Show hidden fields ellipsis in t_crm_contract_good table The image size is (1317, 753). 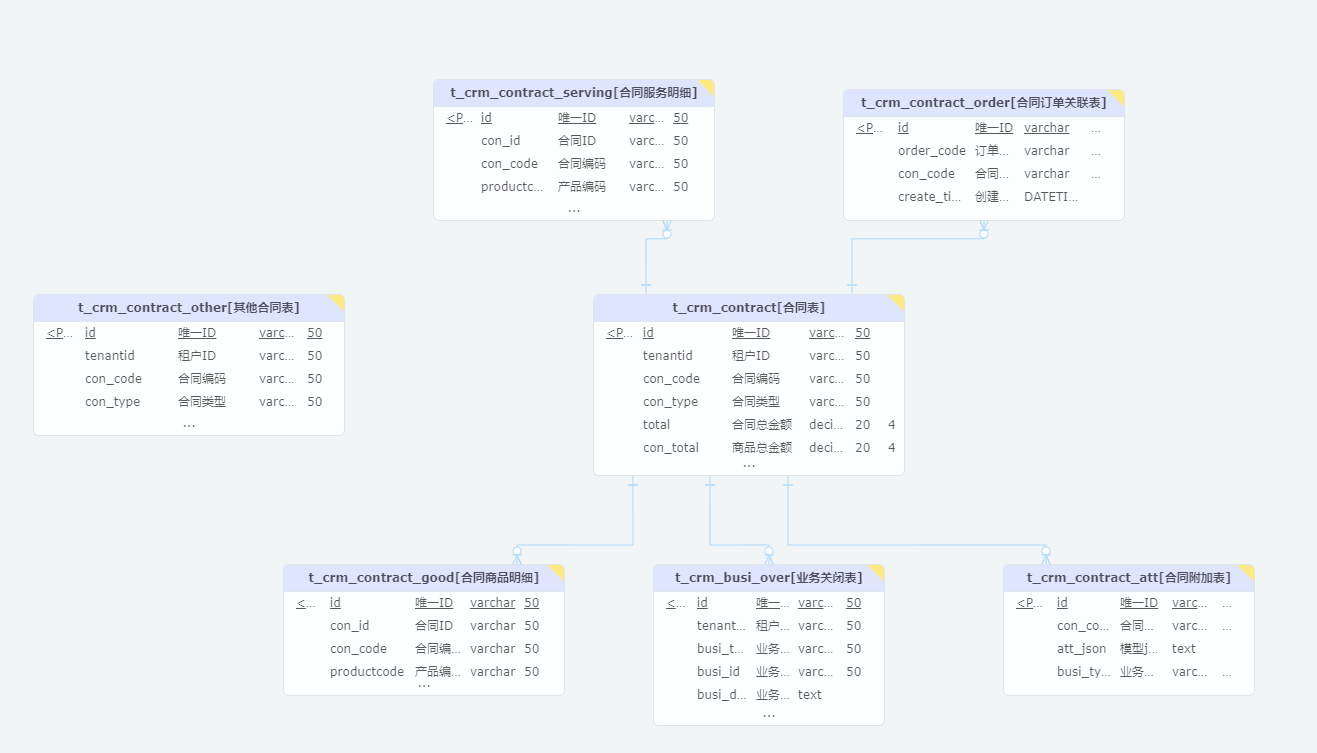point(424,686)
